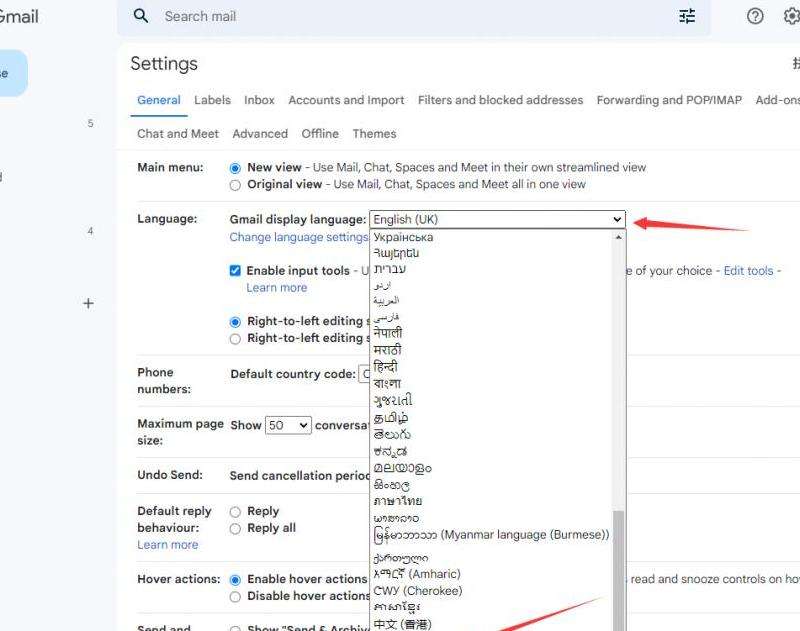Select Reply default behaviour
The height and width of the screenshot is (631, 800).
point(235,512)
